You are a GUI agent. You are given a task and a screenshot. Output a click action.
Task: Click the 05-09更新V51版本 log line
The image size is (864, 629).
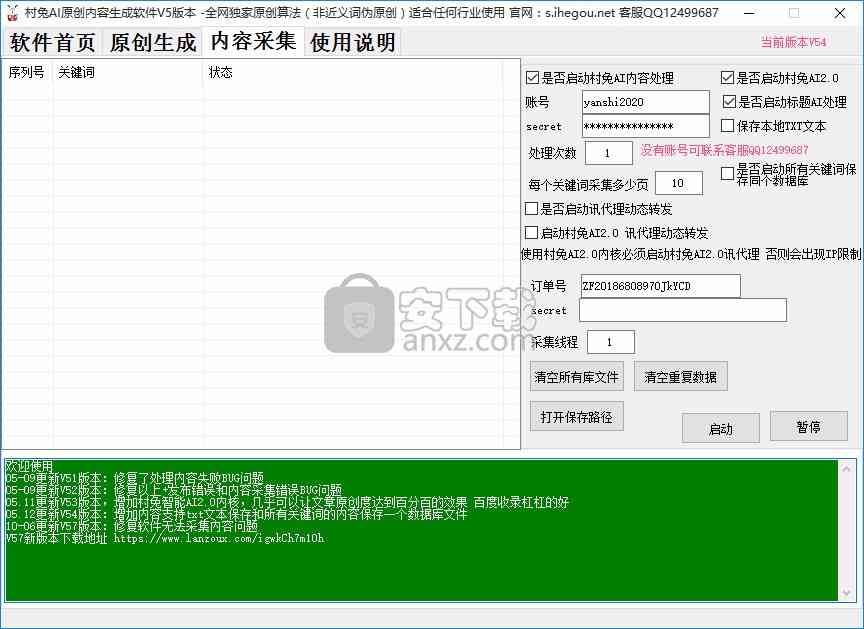click(x=134, y=478)
